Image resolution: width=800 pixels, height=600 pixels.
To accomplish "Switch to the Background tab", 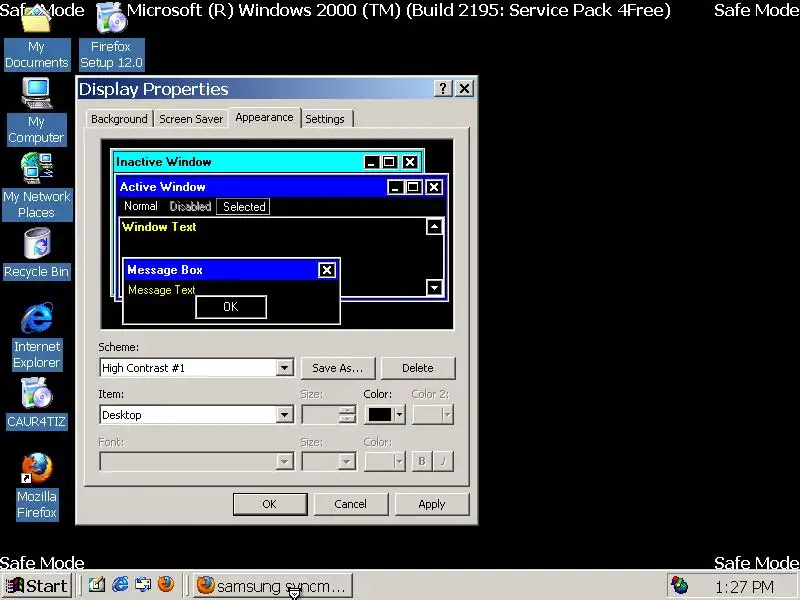I will pos(119,119).
